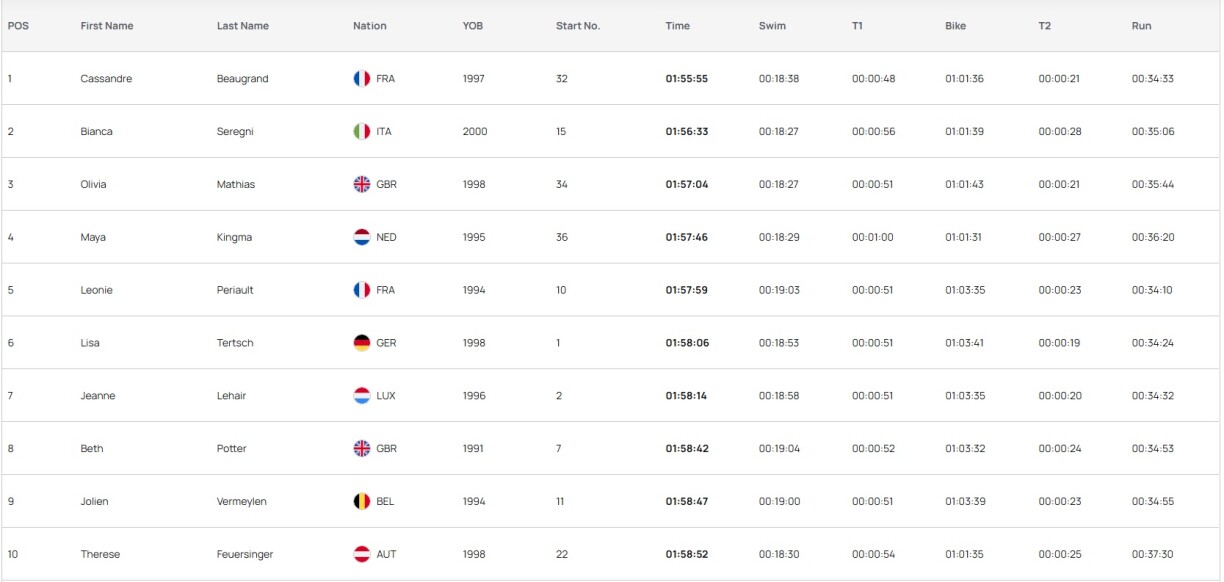Click the British flag next to Olivia Mathias

362,185
